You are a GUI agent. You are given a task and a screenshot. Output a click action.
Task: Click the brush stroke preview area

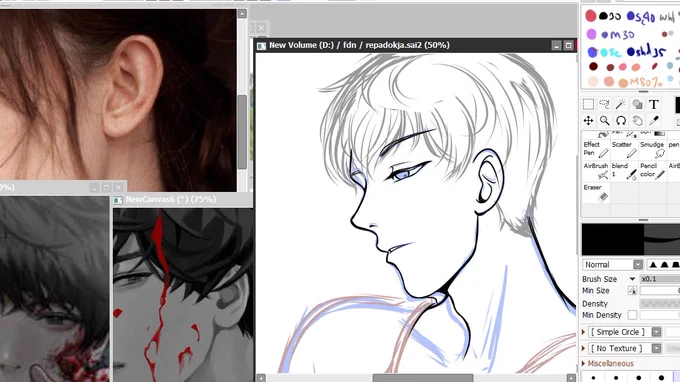631,239
